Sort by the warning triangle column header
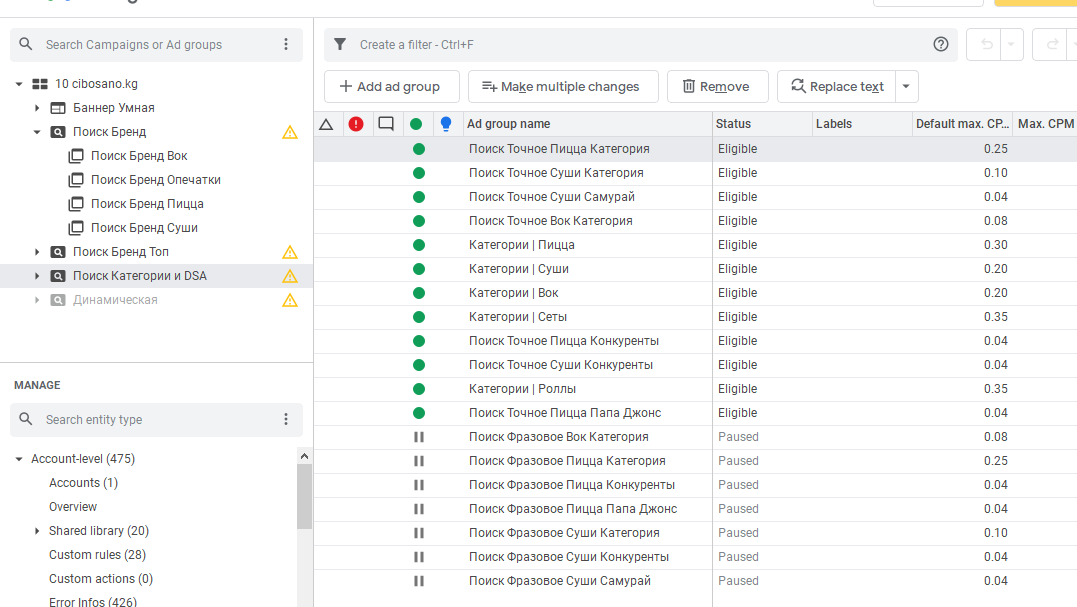 coord(326,124)
